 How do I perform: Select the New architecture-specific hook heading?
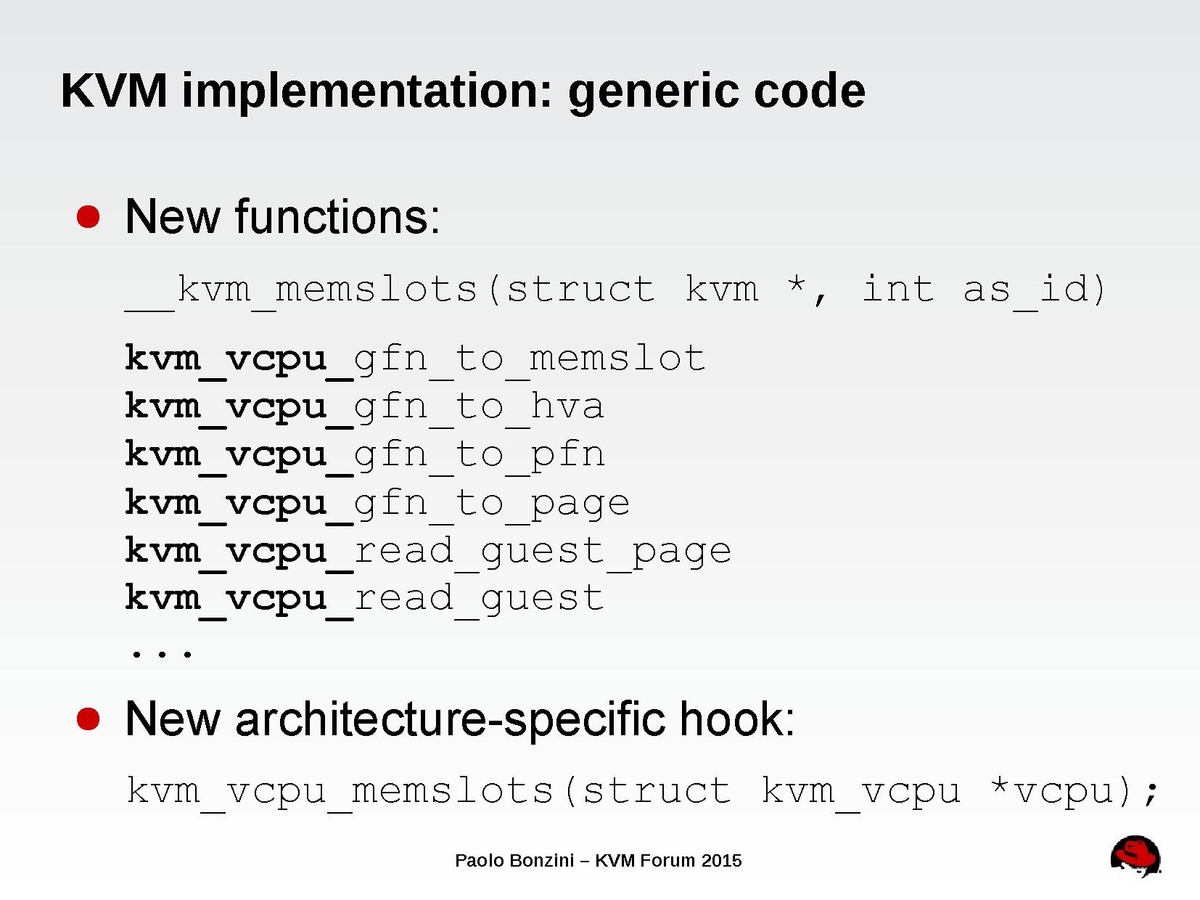[x=460, y=720]
